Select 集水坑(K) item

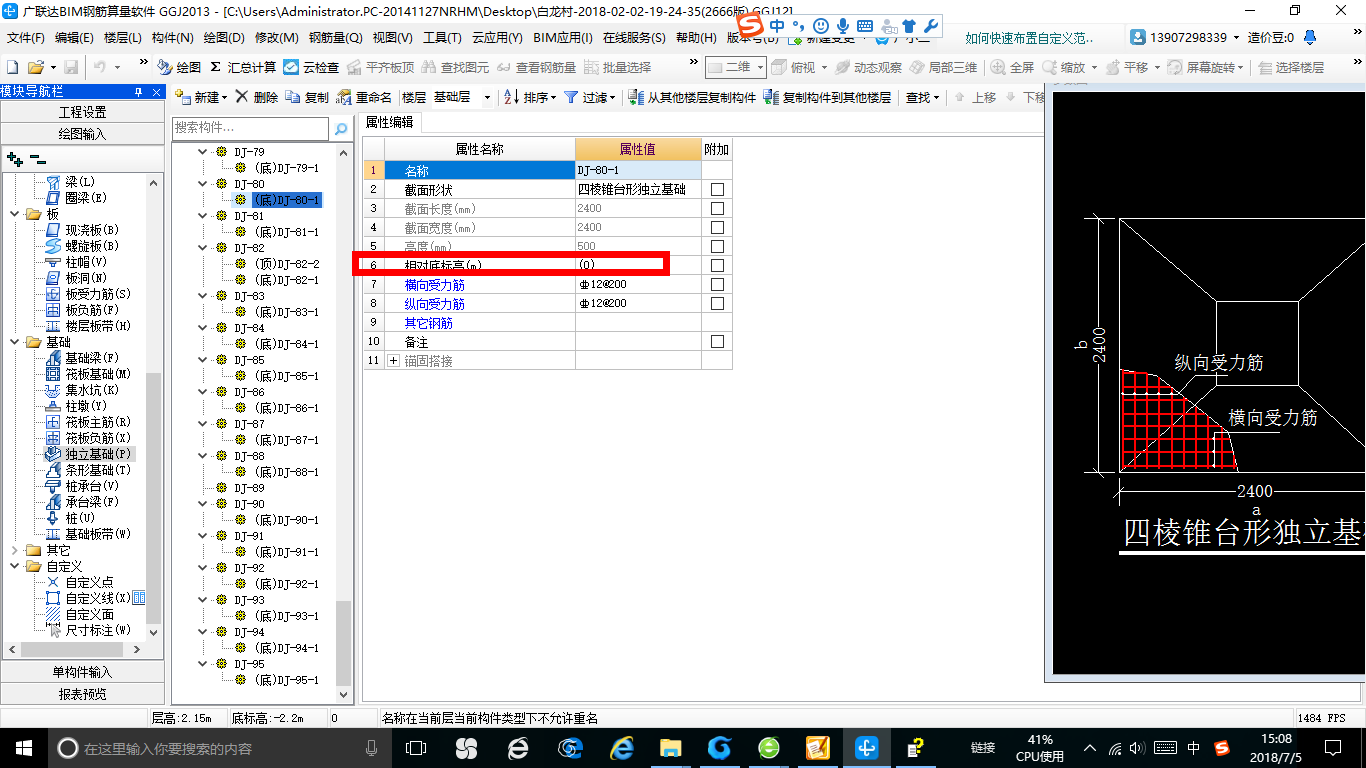[x=83, y=390]
